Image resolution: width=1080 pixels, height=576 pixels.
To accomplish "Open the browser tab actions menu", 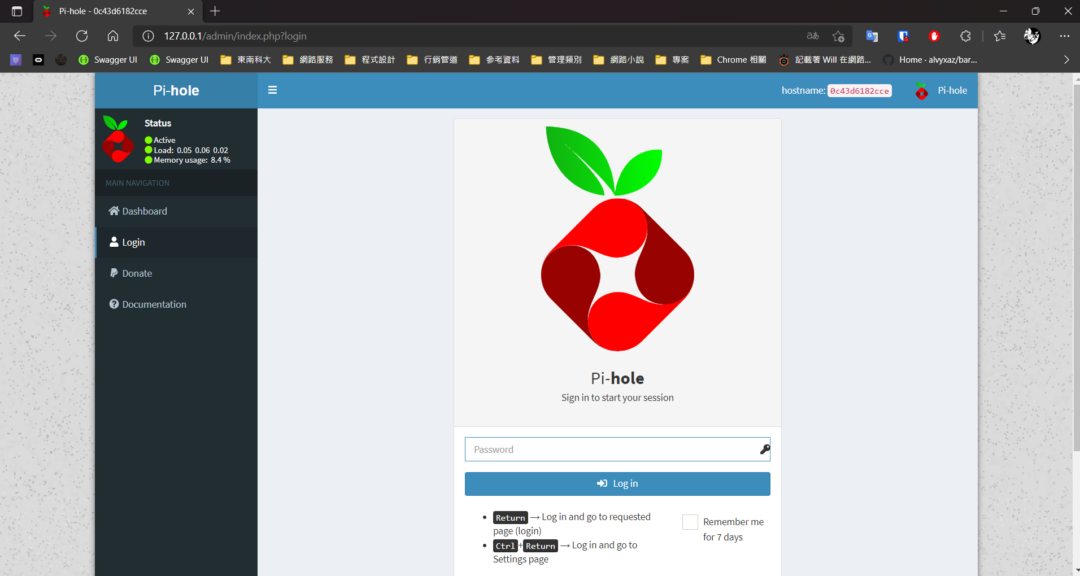I will (17, 11).
